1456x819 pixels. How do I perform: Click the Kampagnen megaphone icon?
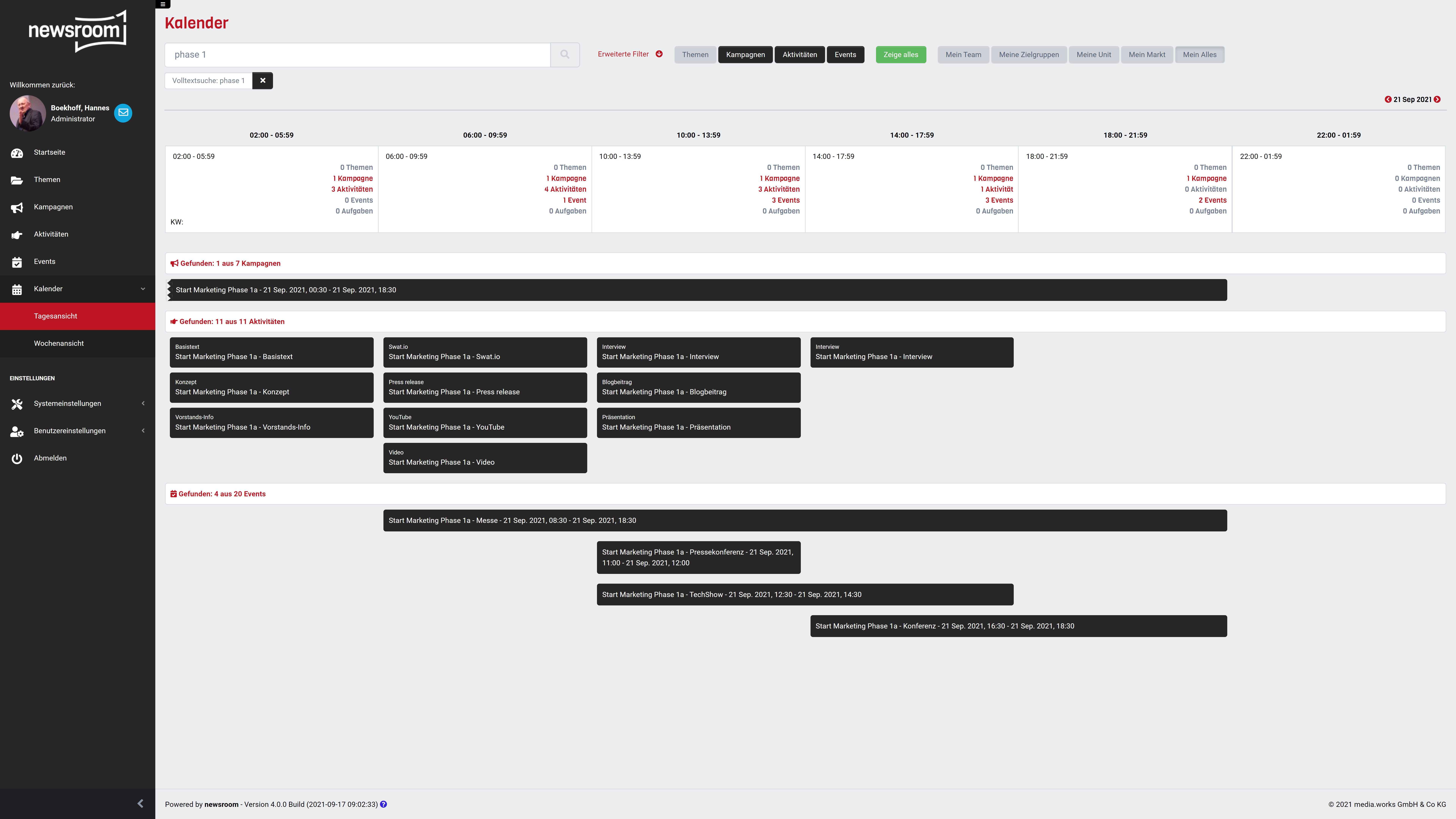(x=17, y=207)
